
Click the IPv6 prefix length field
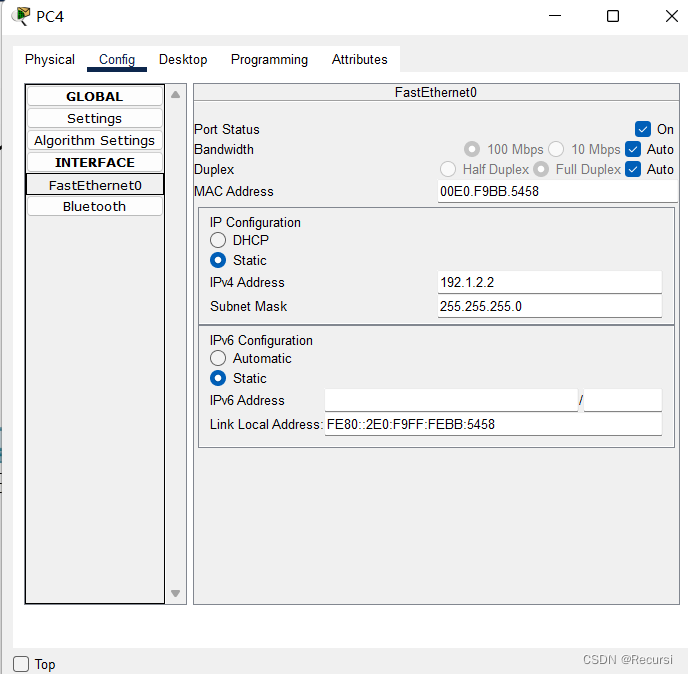coord(623,400)
